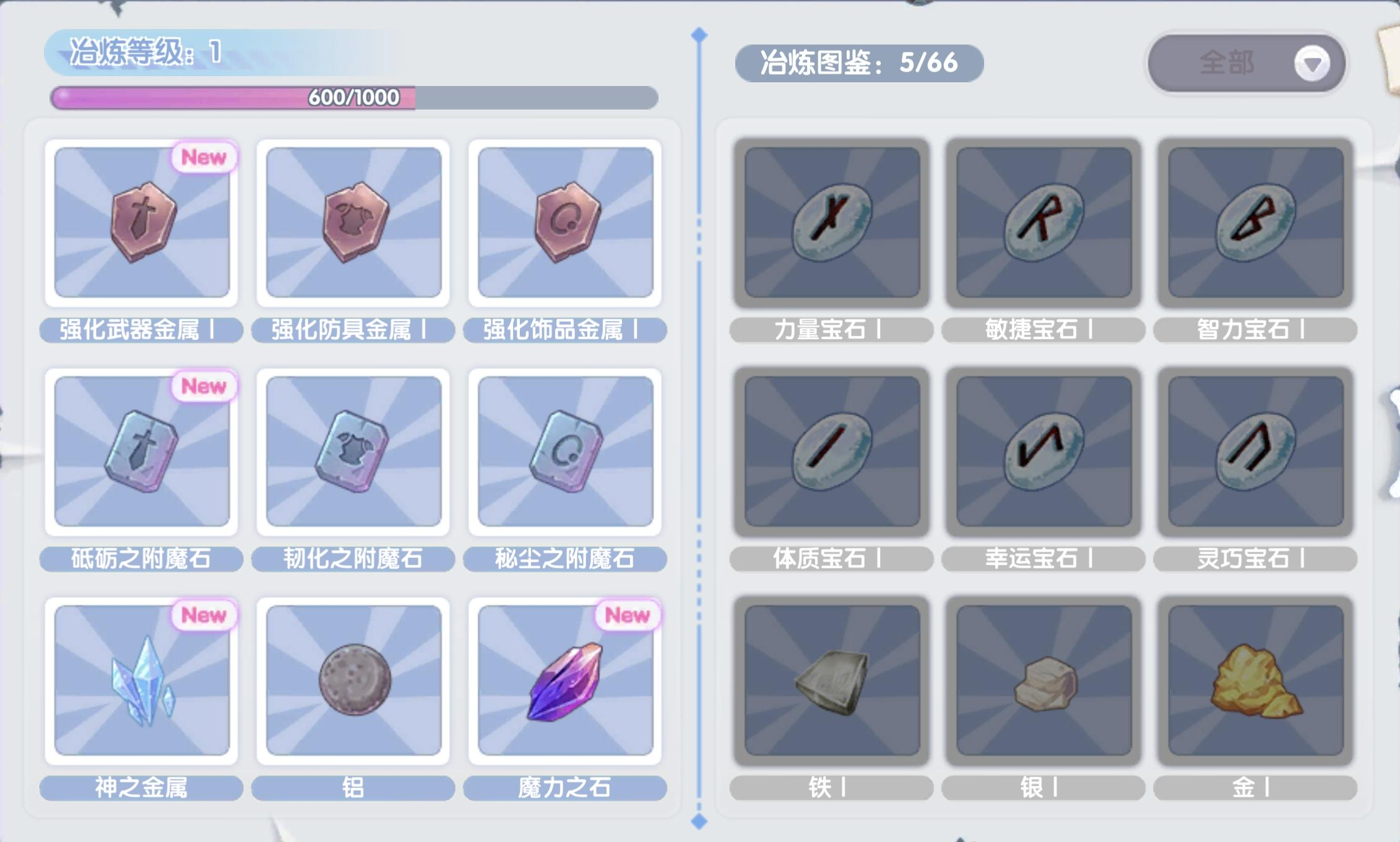Viewport: 1400px width, 842px height.
Task: Select the 强化防具金属 I shield icon
Action: click(353, 223)
